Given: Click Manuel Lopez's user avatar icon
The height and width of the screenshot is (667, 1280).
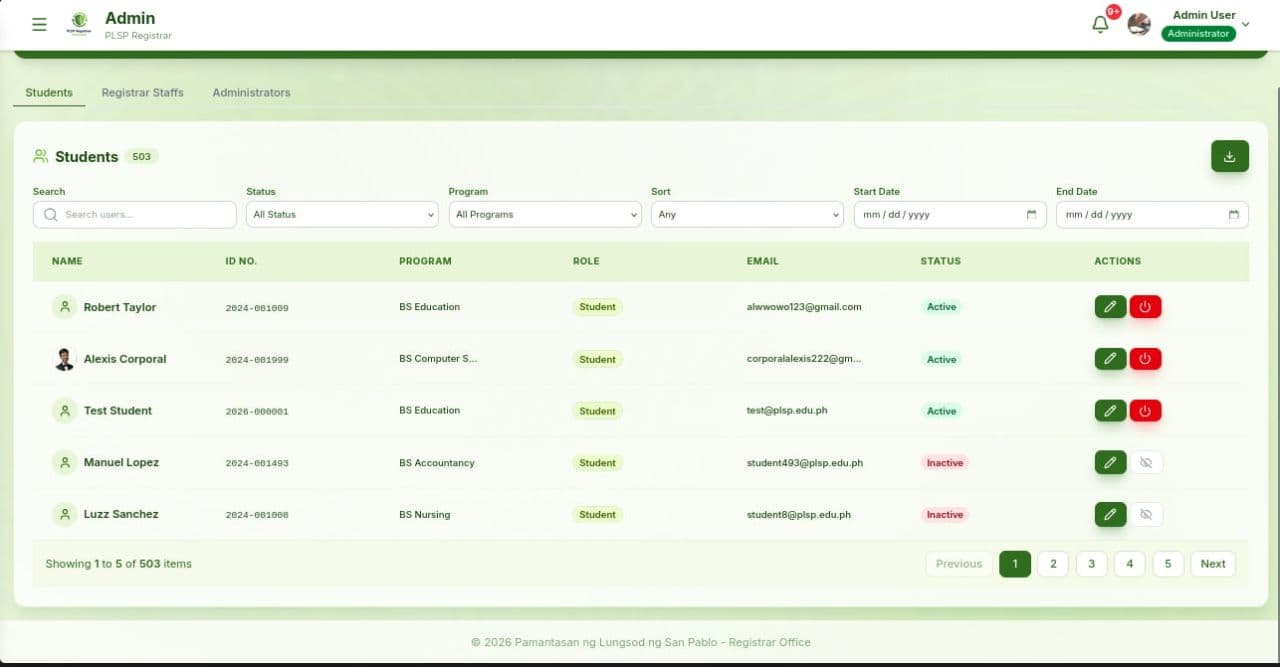Looking at the screenshot, I should [x=65, y=462].
